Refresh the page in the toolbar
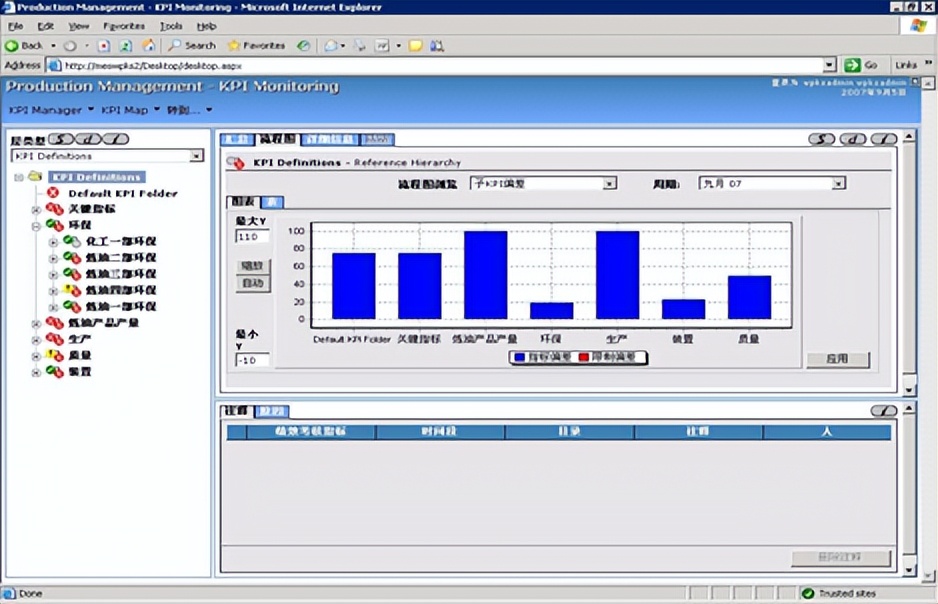Image resolution: width=938 pixels, height=604 pixels. click(126, 45)
